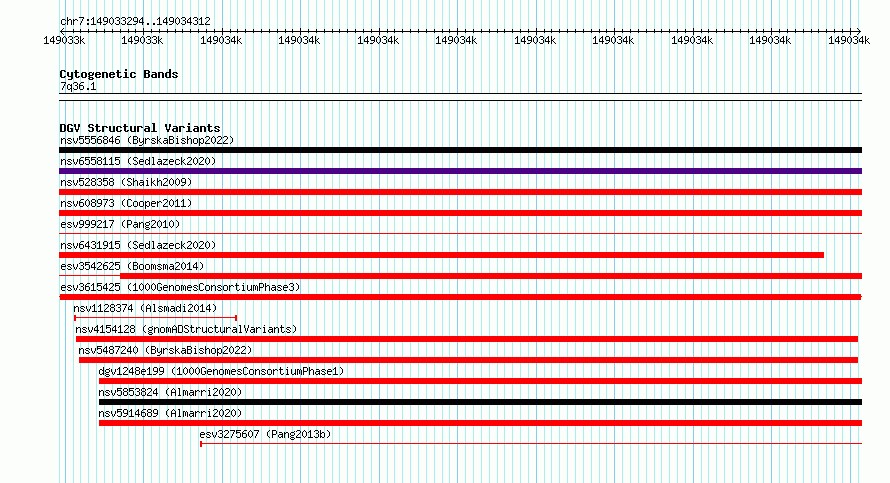
Task: Open variant nsv5853824 (Almarri2020) label
Action: click(170, 392)
